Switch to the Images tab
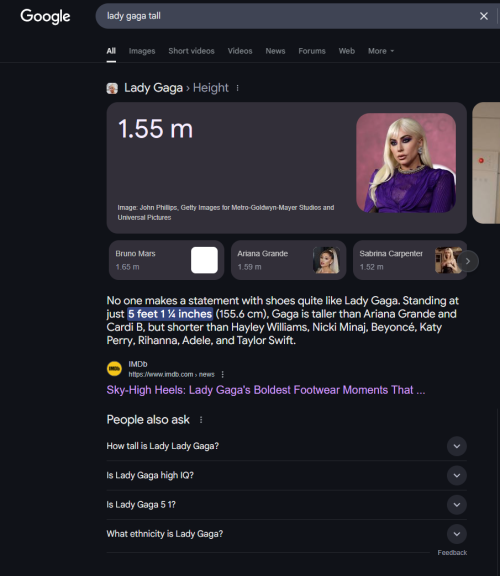500x576 pixels. tap(142, 51)
